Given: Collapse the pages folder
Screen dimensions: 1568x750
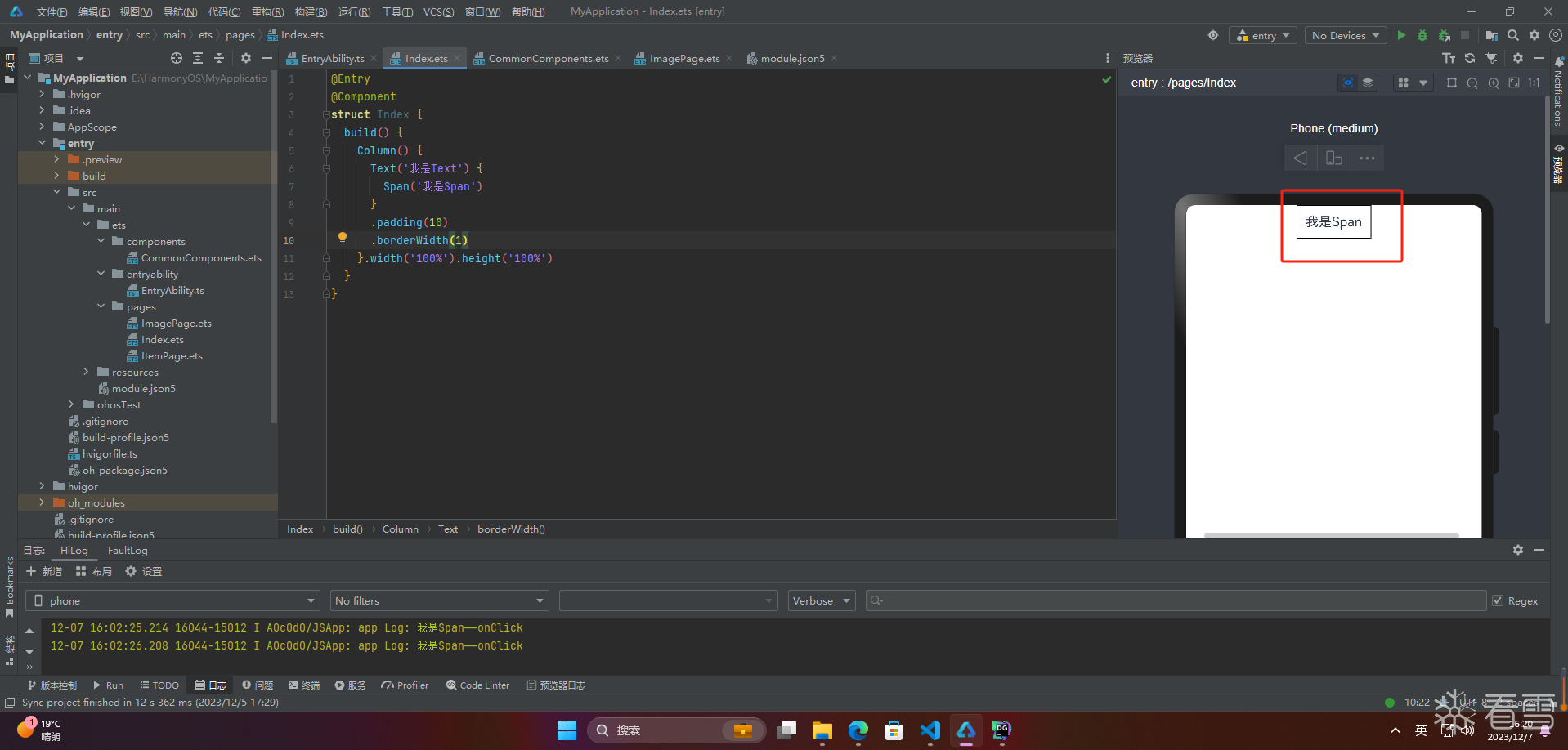Looking at the screenshot, I should 101,306.
